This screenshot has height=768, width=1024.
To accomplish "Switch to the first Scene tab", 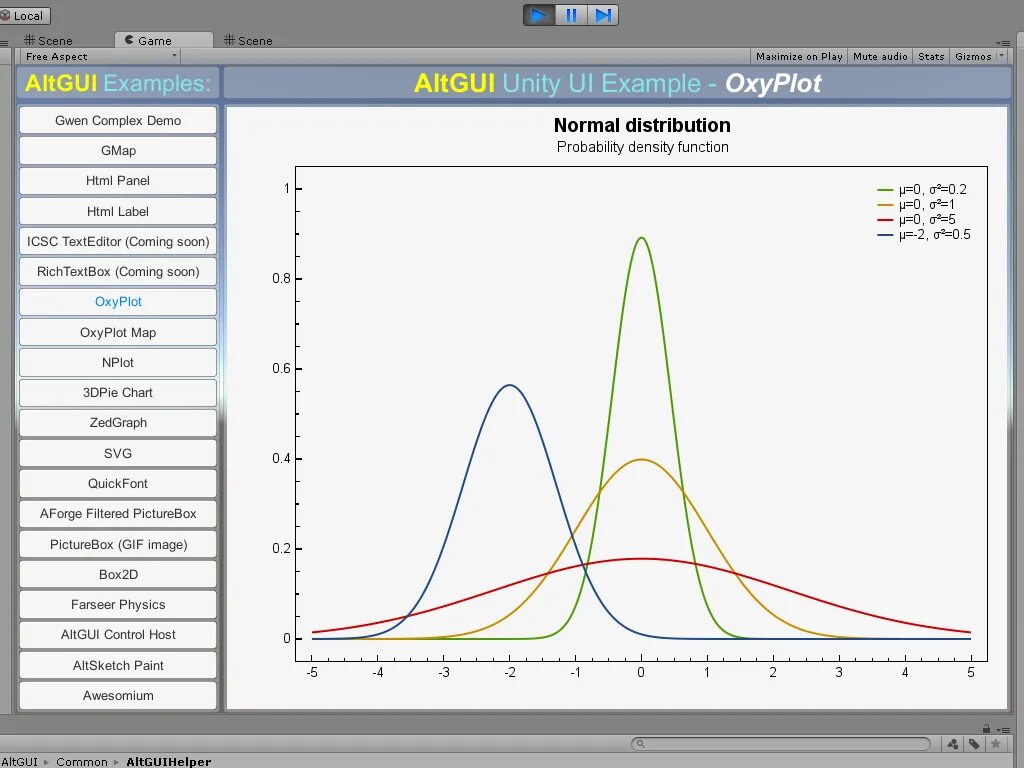I will [48, 40].
